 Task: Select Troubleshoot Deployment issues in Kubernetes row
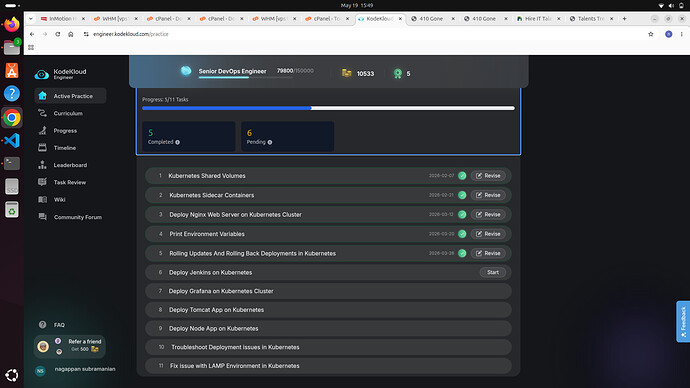tap(328, 347)
